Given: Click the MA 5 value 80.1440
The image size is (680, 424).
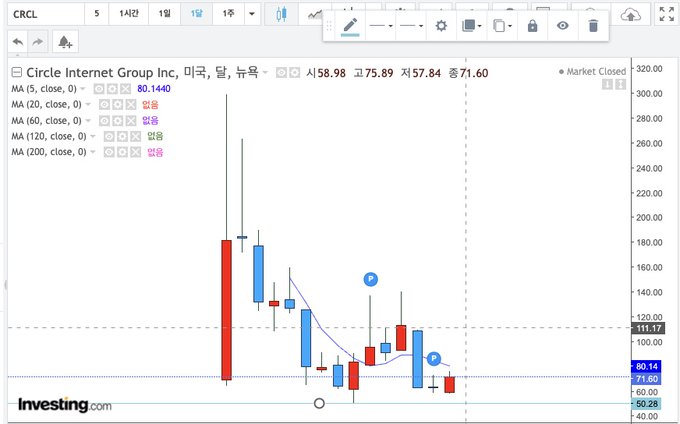Looking at the screenshot, I should (x=154, y=89).
